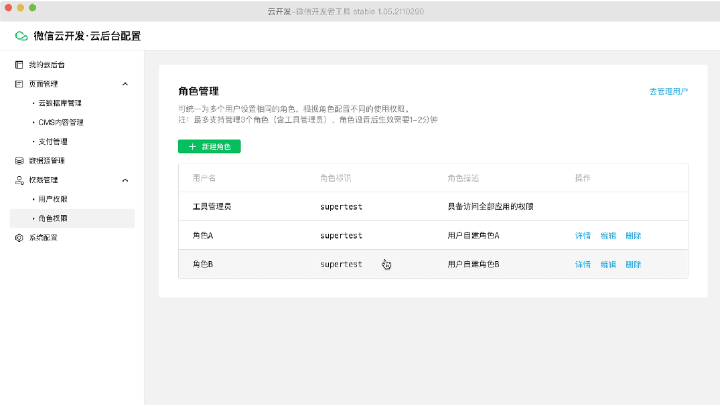Click the 角色A name cell

click(x=202, y=236)
